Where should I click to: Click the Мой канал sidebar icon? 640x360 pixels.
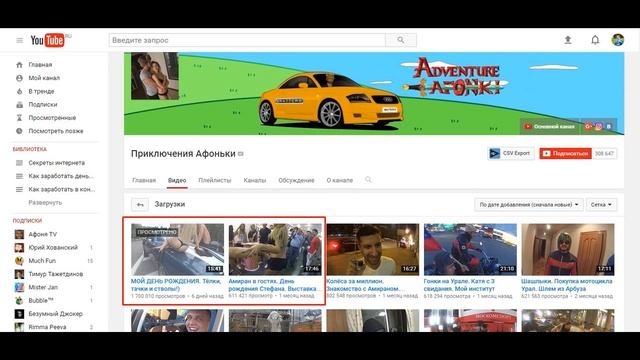19,78
